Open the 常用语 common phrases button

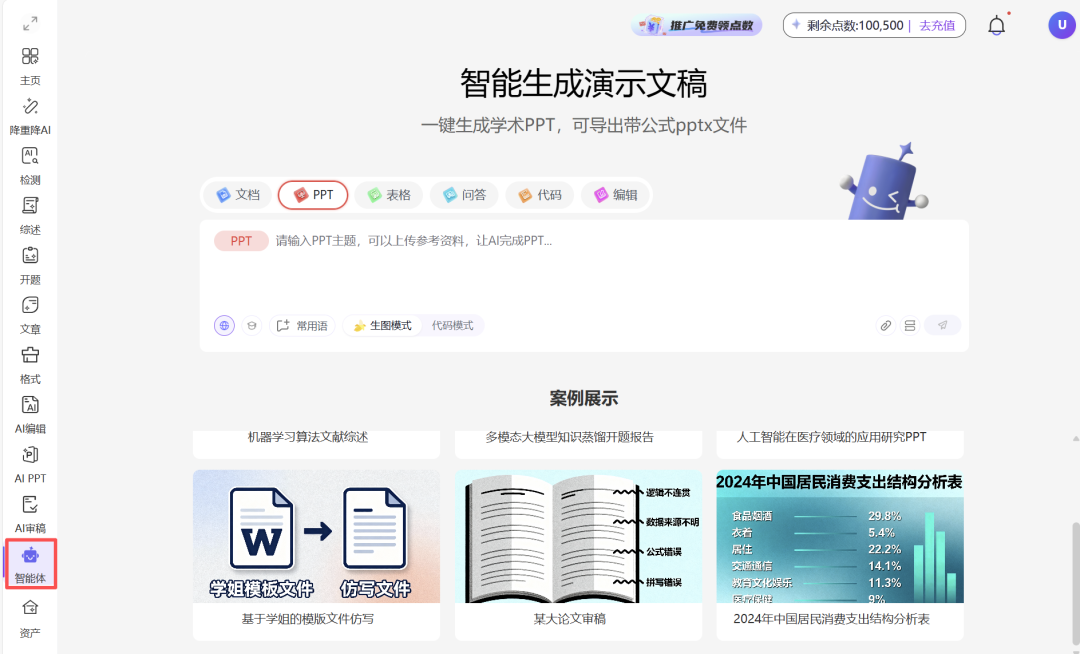[x=302, y=326]
